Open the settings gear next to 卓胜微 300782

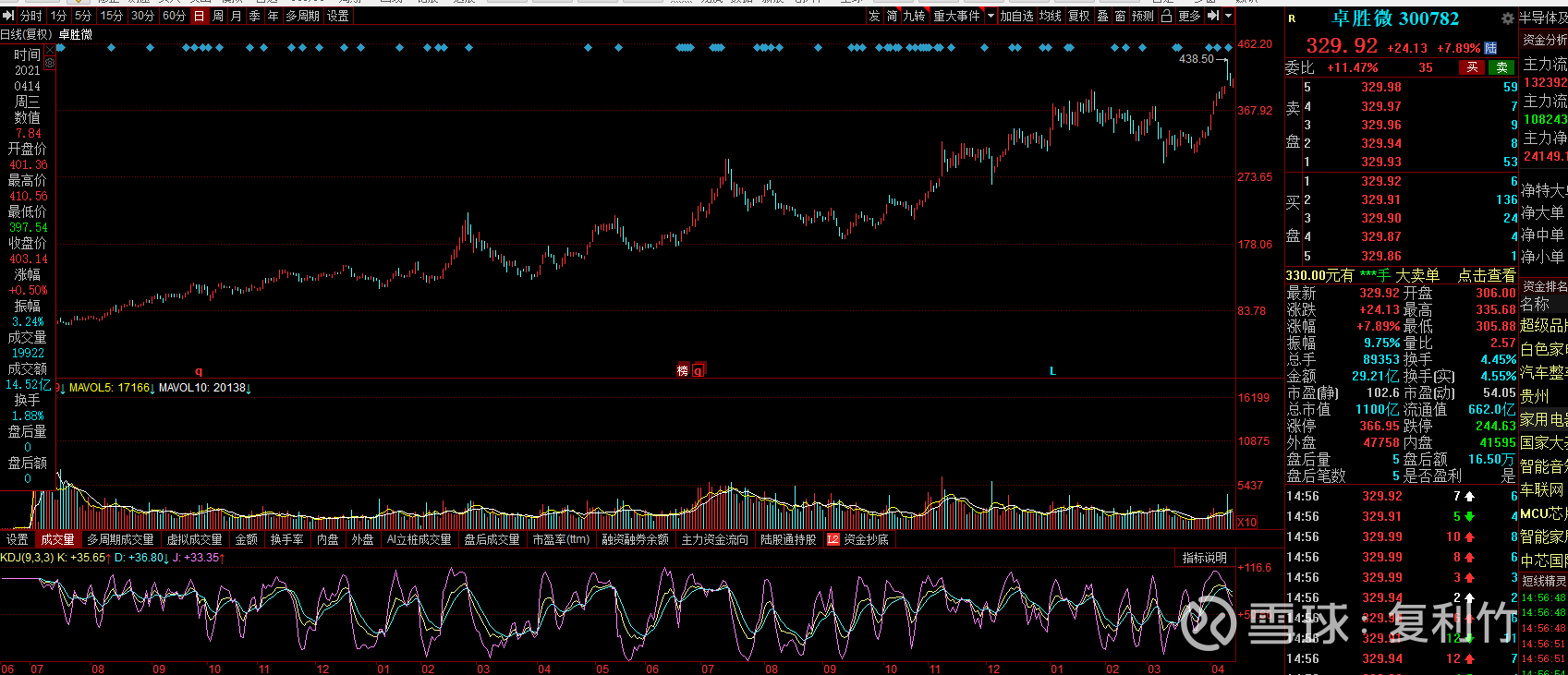pos(1508,18)
